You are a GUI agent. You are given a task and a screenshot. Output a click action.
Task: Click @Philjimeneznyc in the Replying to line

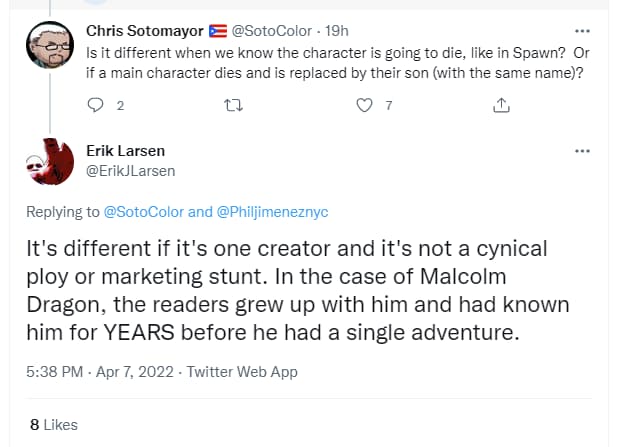click(272, 212)
